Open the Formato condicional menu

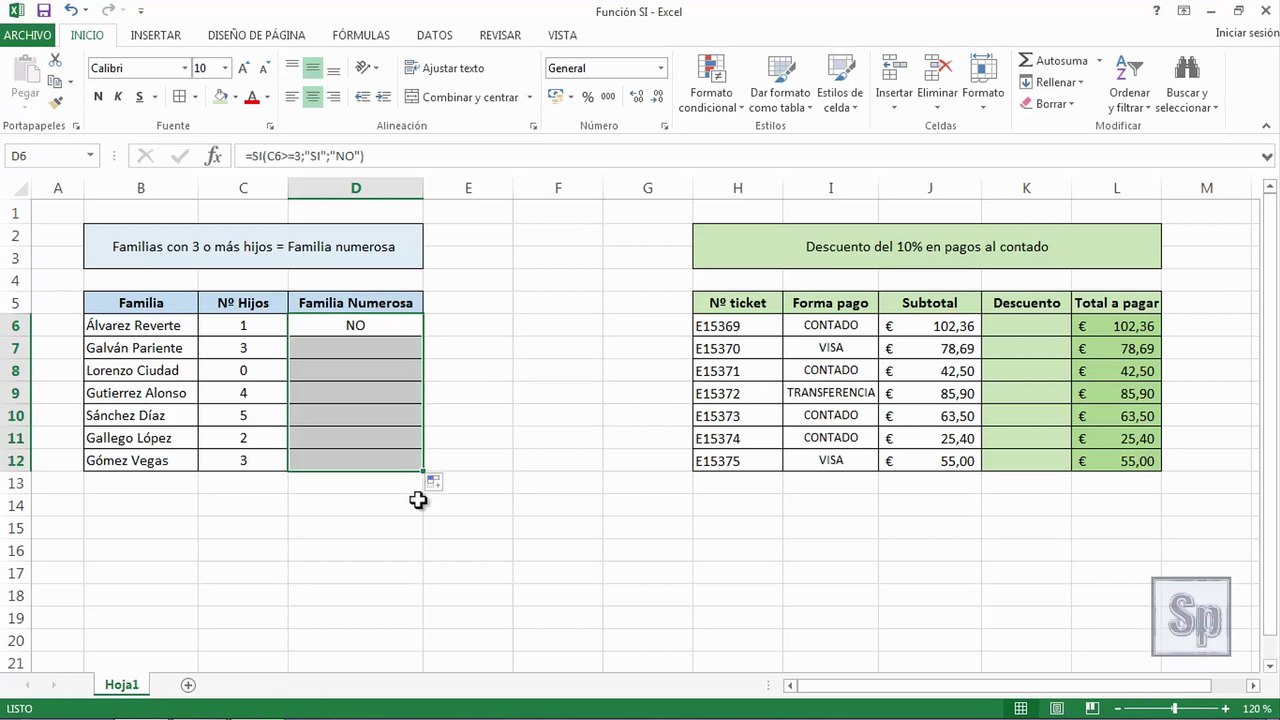pyautogui.click(x=711, y=83)
